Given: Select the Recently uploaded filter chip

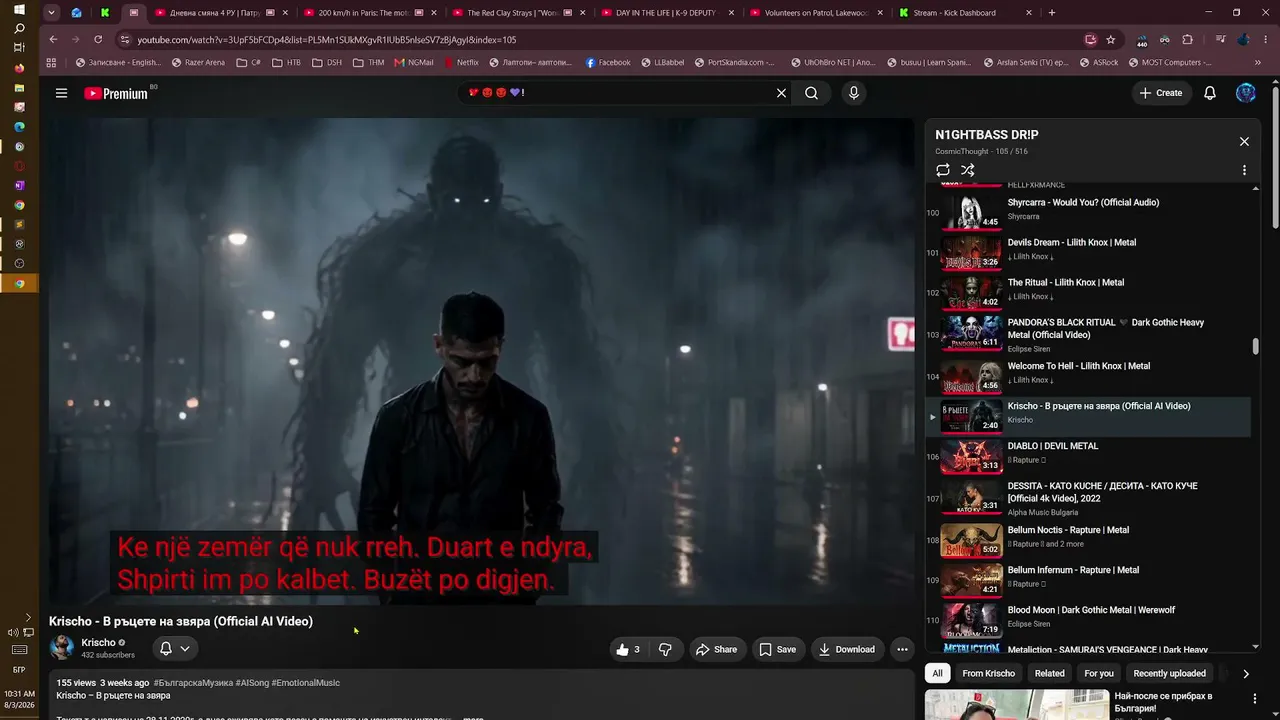Looking at the screenshot, I should 1169,673.
